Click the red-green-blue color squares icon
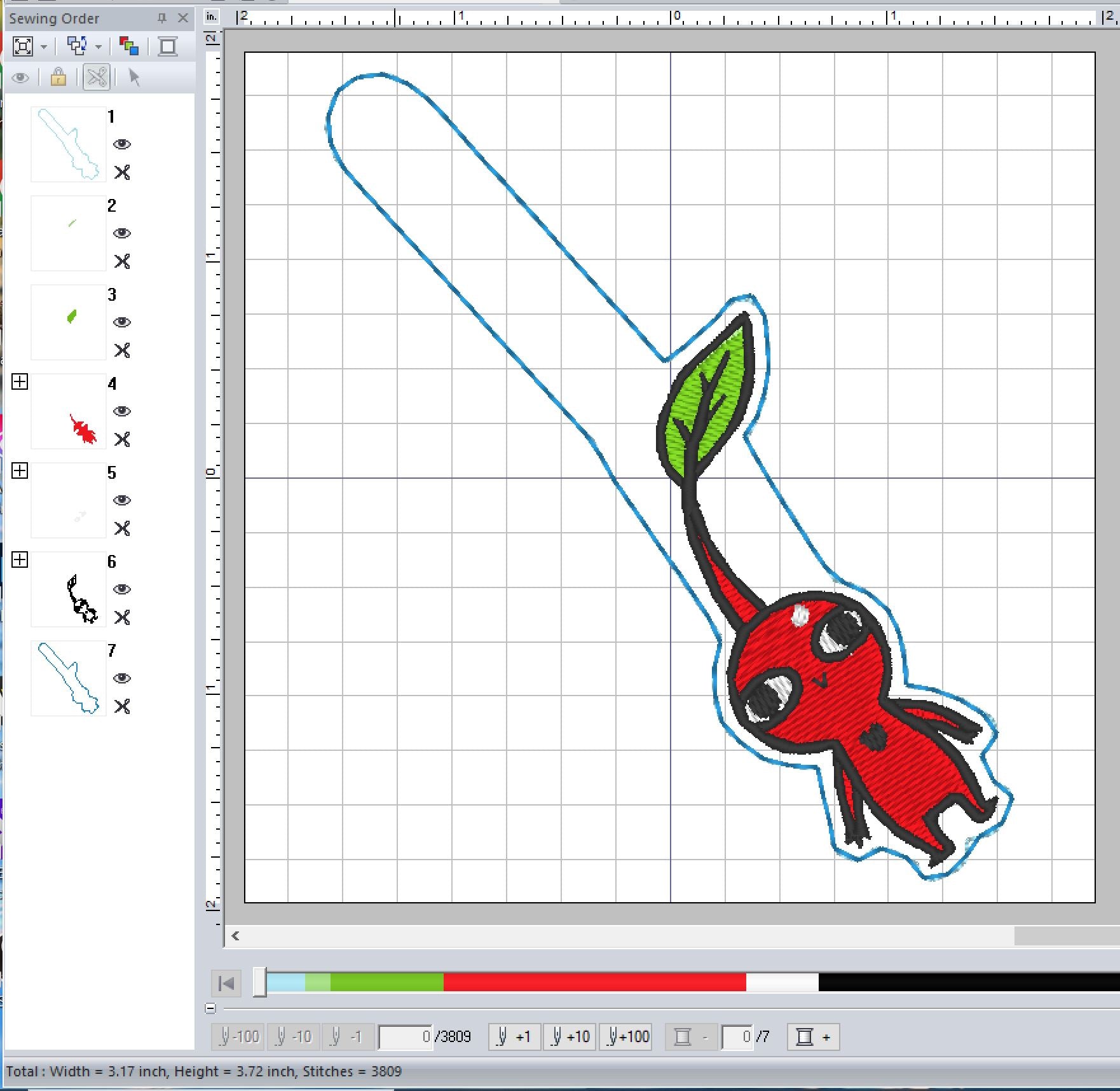The width and height of the screenshot is (1120, 1091). coord(129,46)
